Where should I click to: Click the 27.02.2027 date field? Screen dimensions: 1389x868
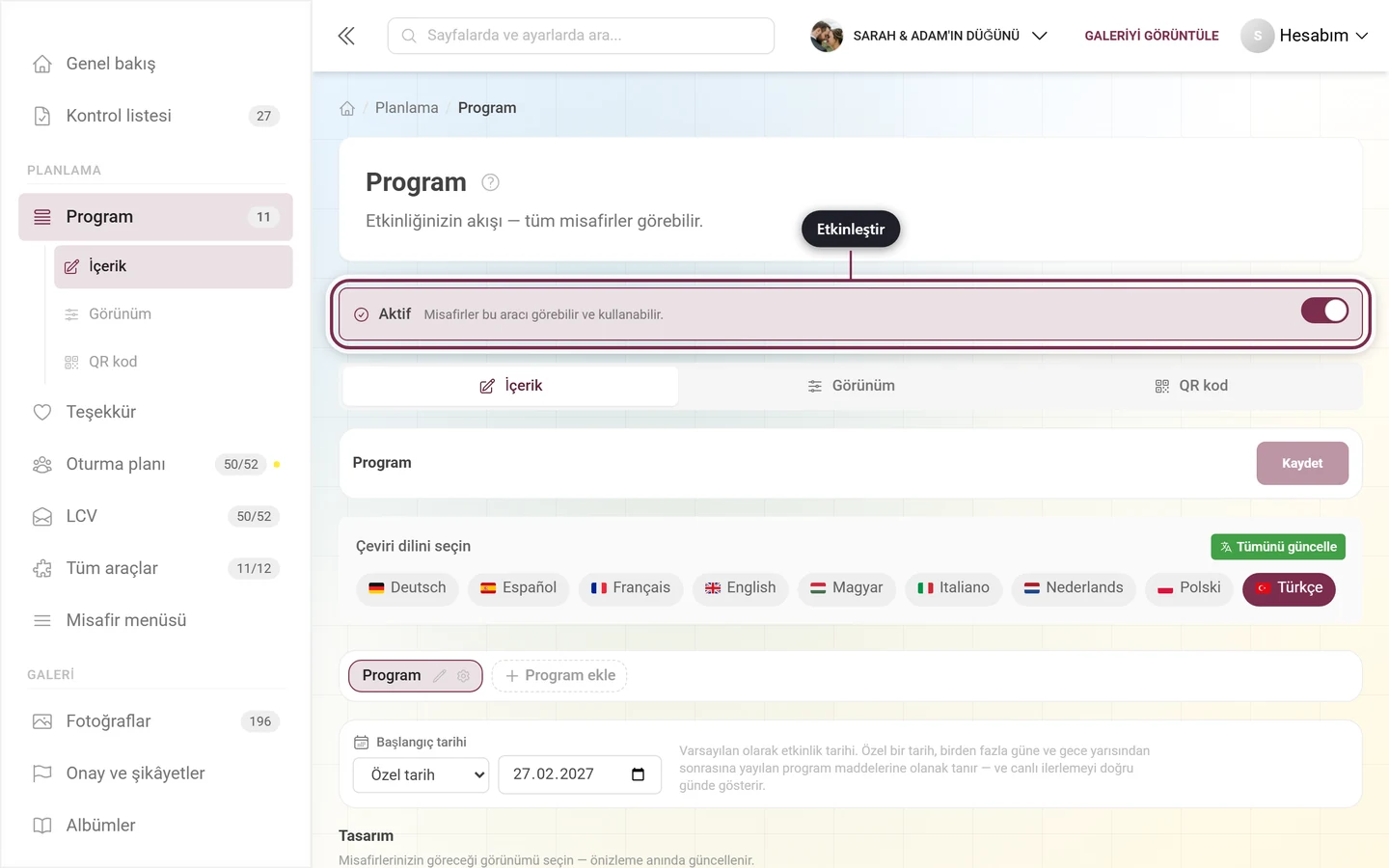pyautogui.click(x=580, y=774)
